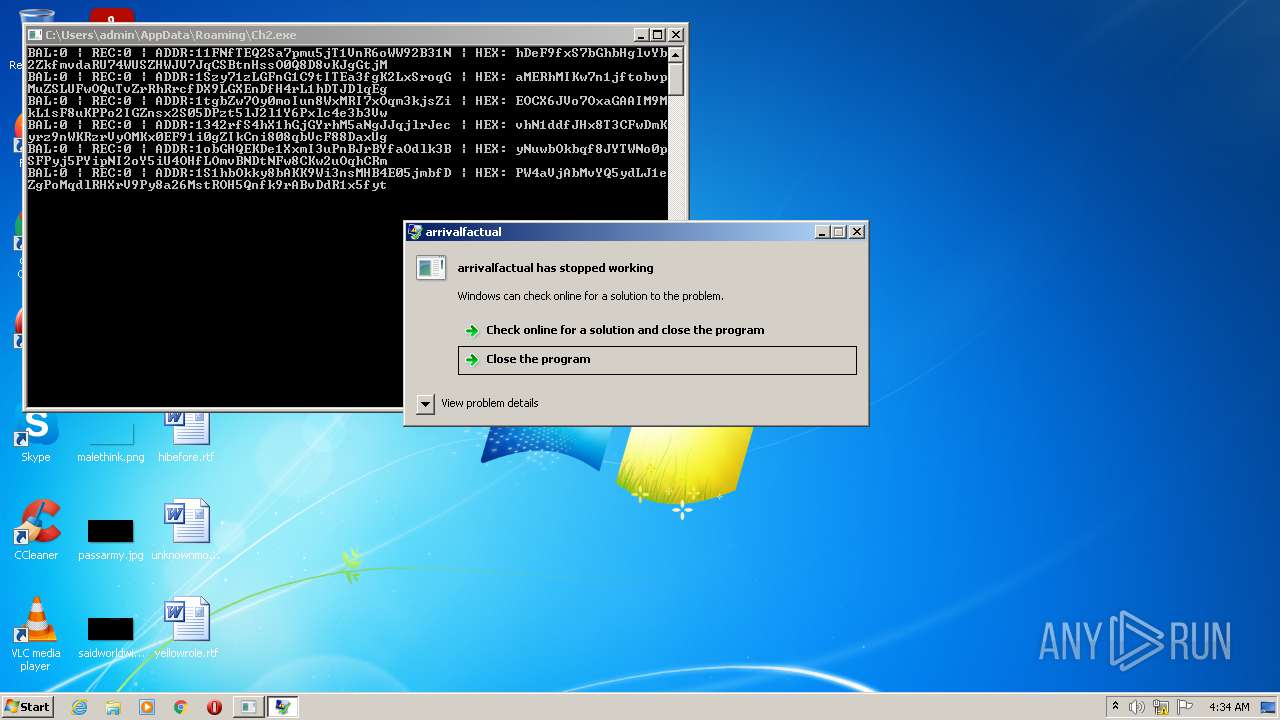1280x720 pixels.
Task: Click green arrow beside Check online option
Action: [x=472, y=331]
